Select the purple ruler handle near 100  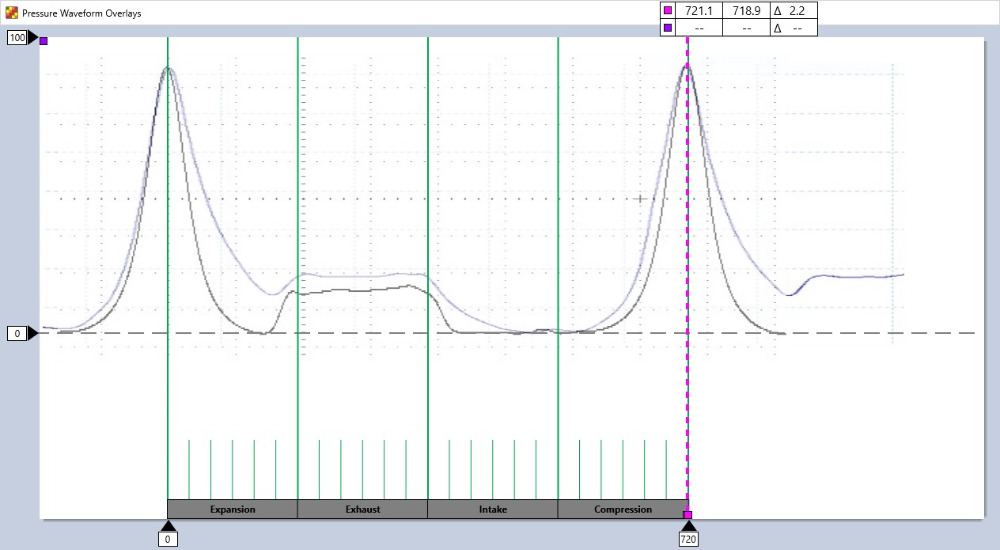(x=43, y=41)
